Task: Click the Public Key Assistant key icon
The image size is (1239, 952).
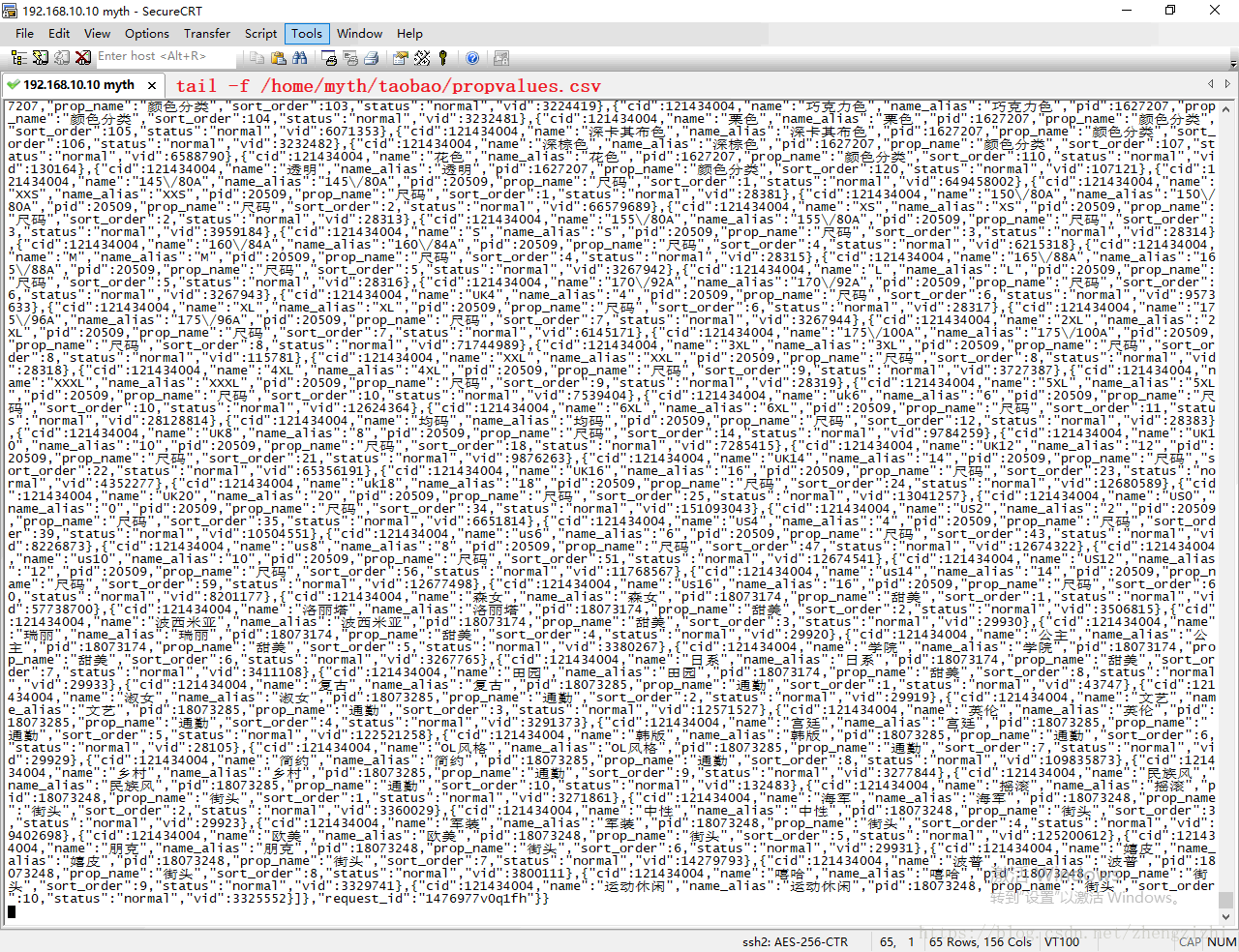Action: (442, 58)
